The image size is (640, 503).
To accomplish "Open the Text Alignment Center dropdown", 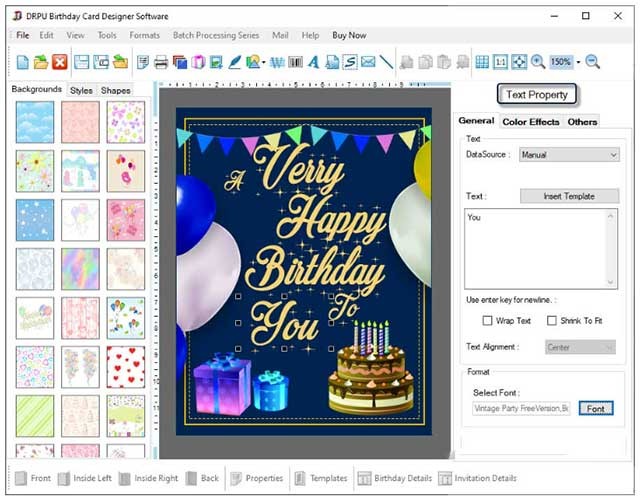I will pos(580,347).
